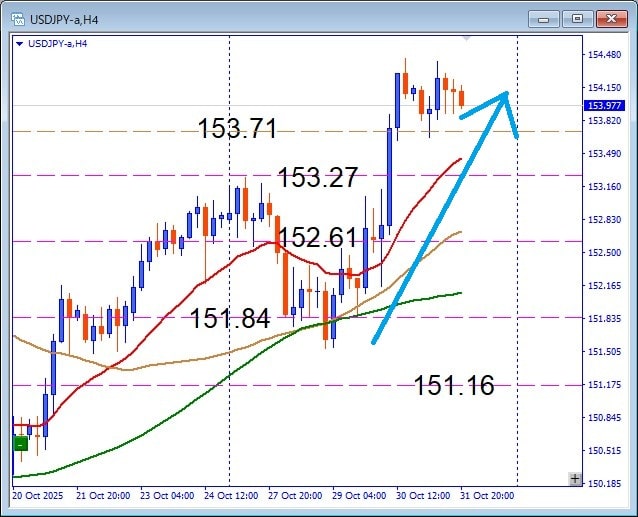Maximize the USDJPY chart window
The height and width of the screenshot is (517, 638).
coord(577,18)
